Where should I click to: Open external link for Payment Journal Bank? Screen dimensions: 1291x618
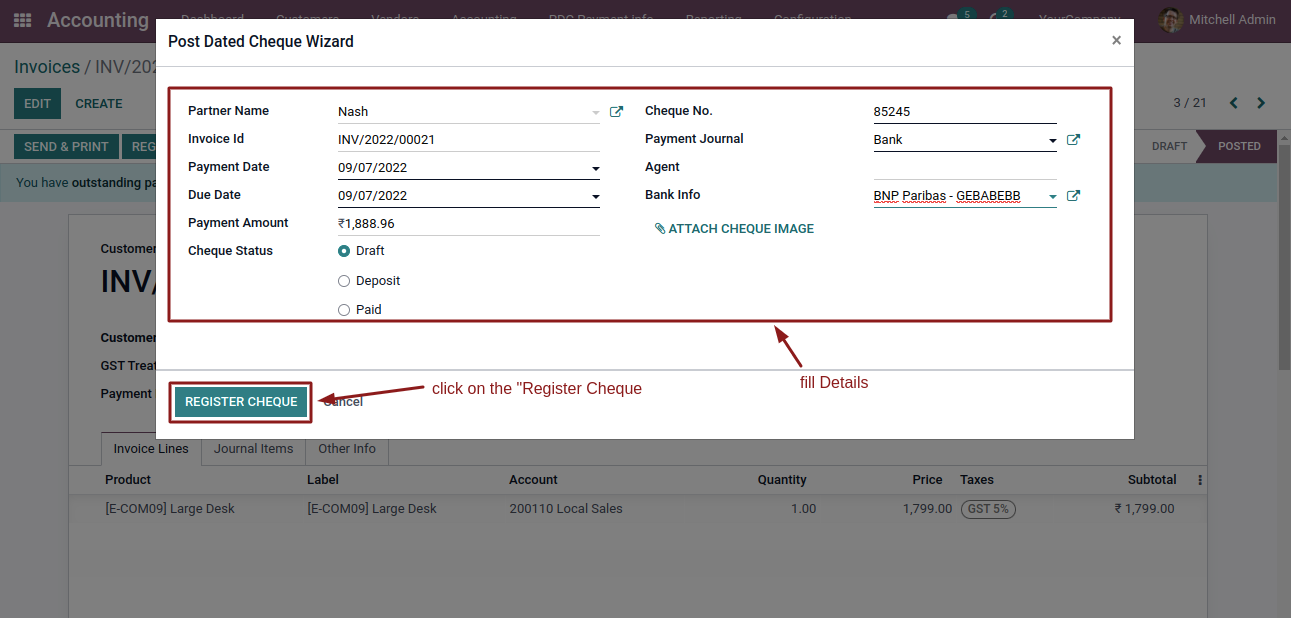point(1073,140)
